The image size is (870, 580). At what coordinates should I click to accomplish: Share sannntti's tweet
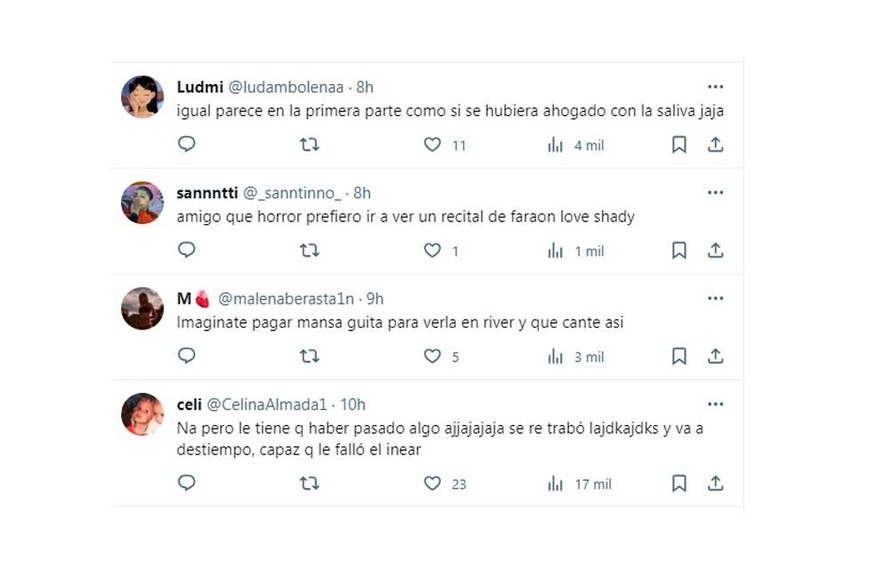715,251
